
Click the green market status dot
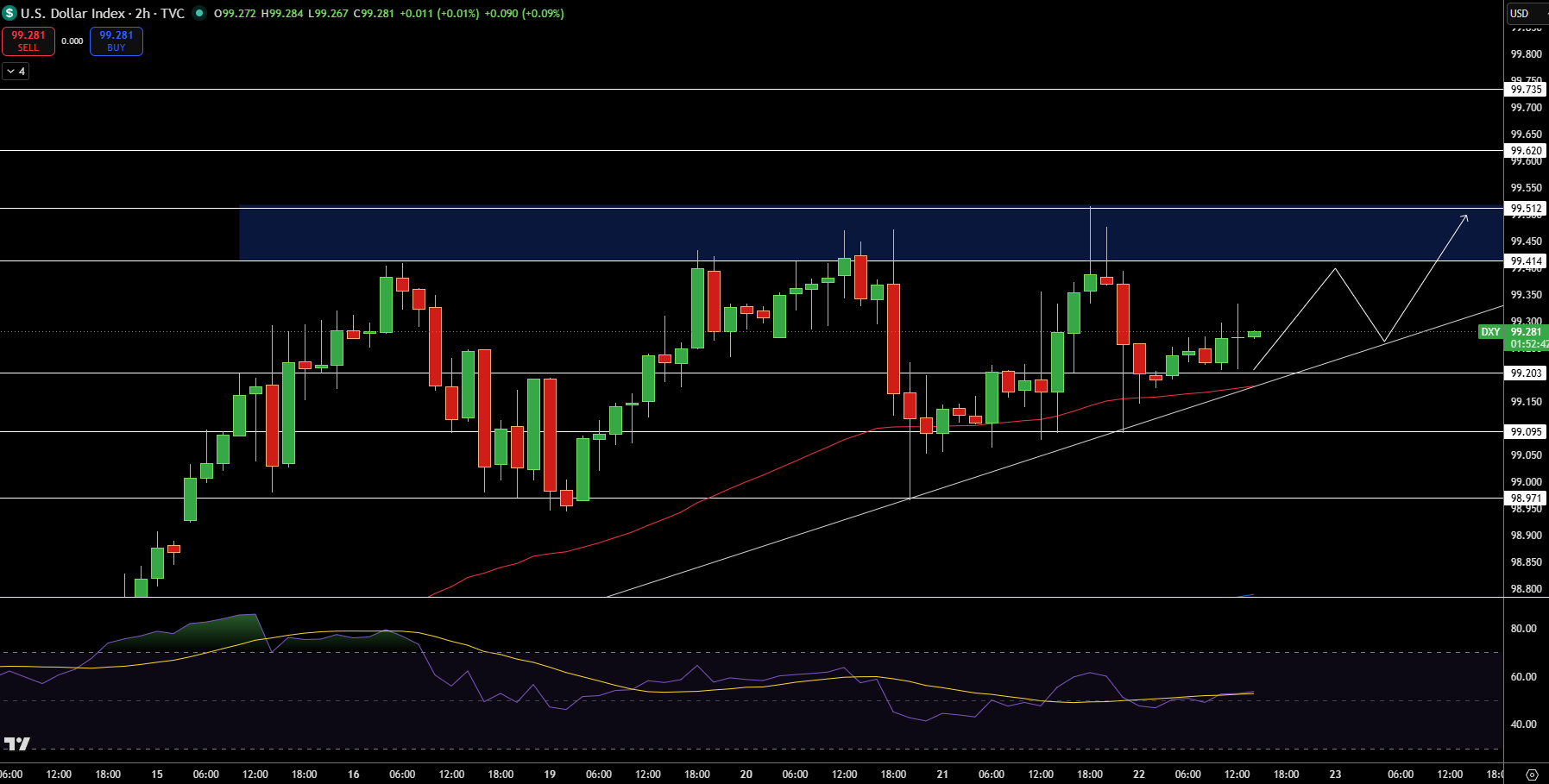[x=199, y=13]
